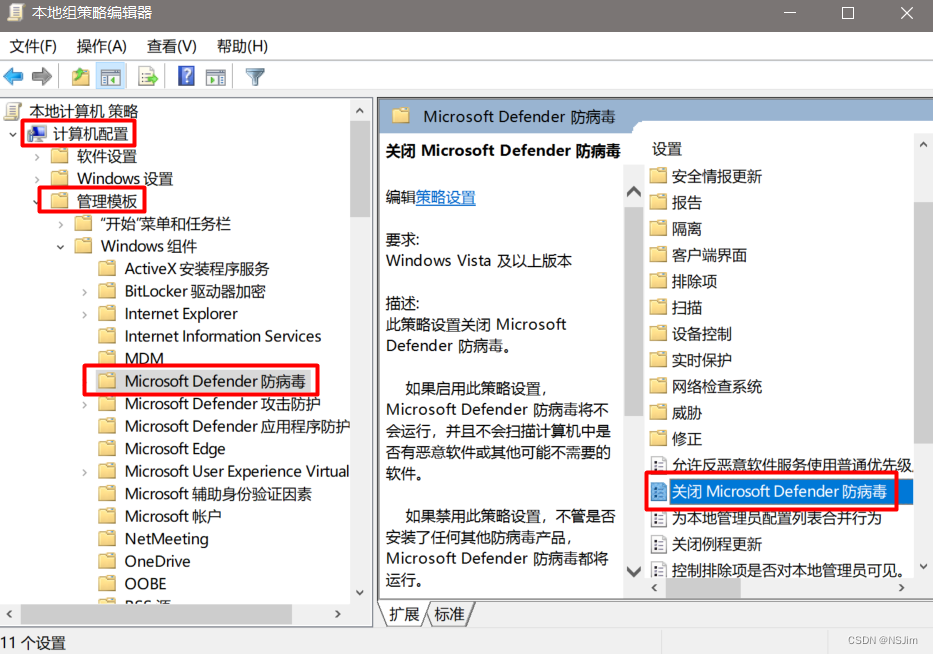Click the tree pane vertical scrollbar thumb
933x654 pixels.
click(359, 169)
